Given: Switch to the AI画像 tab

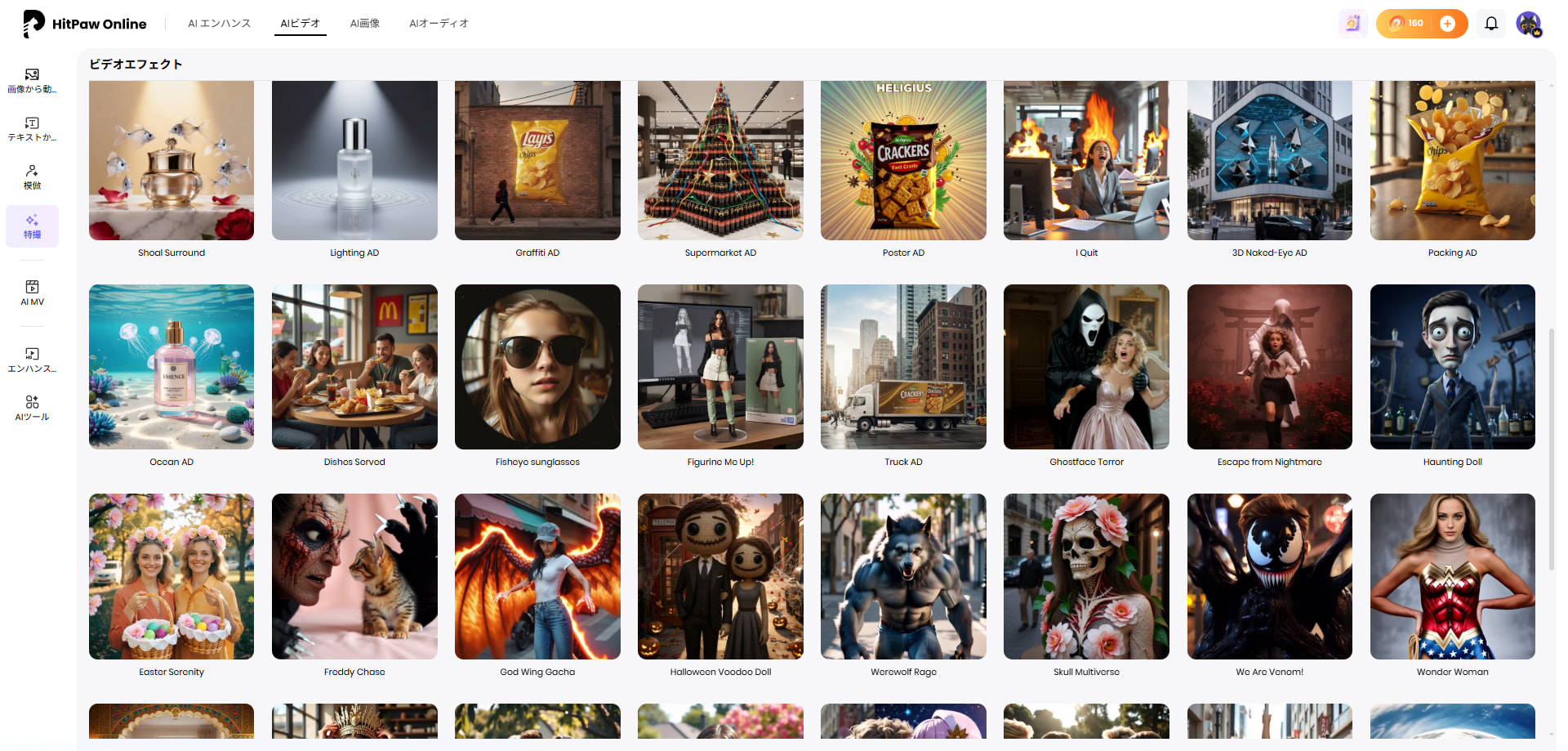Looking at the screenshot, I should [365, 24].
